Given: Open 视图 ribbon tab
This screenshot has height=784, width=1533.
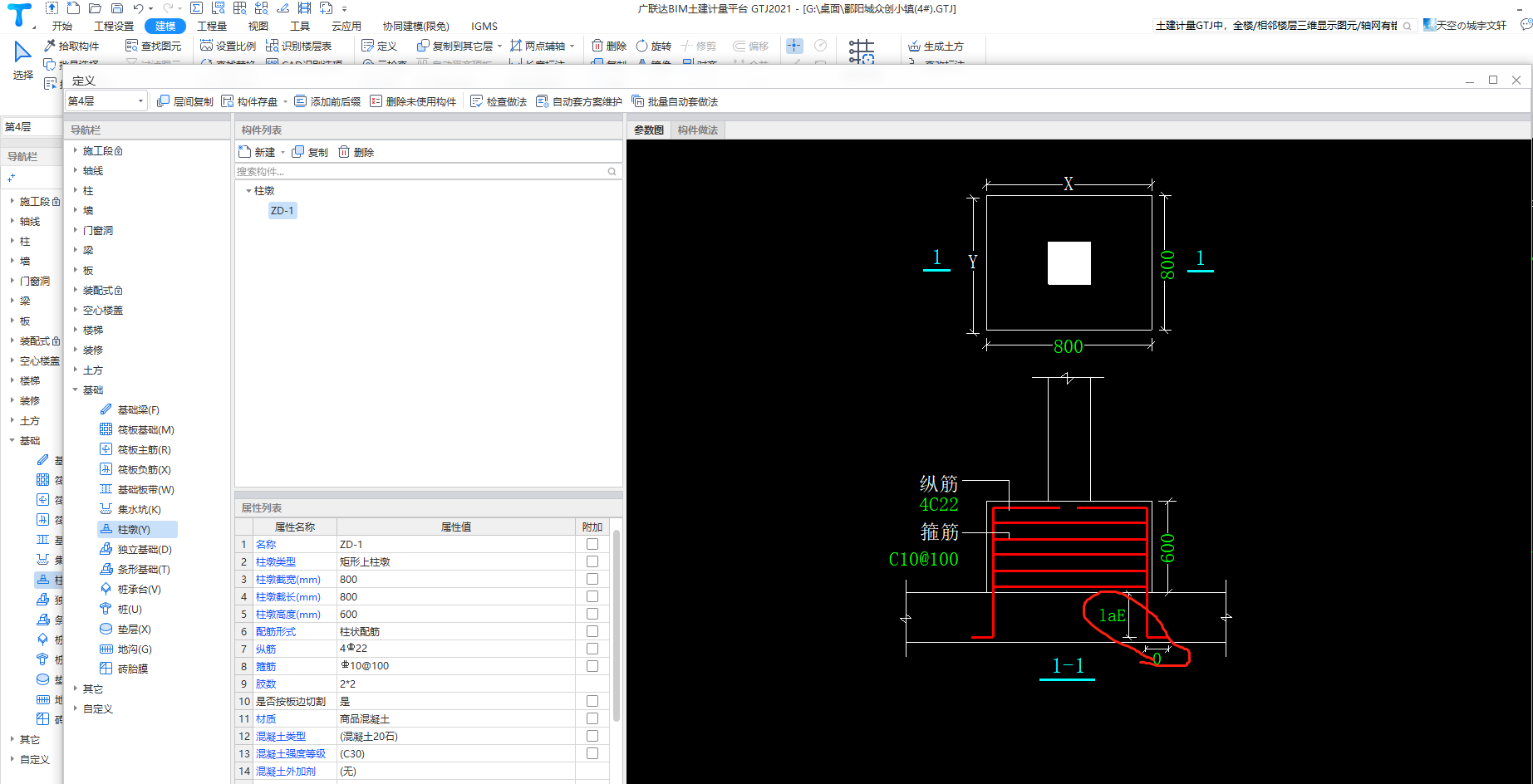Looking at the screenshot, I should 258,26.
